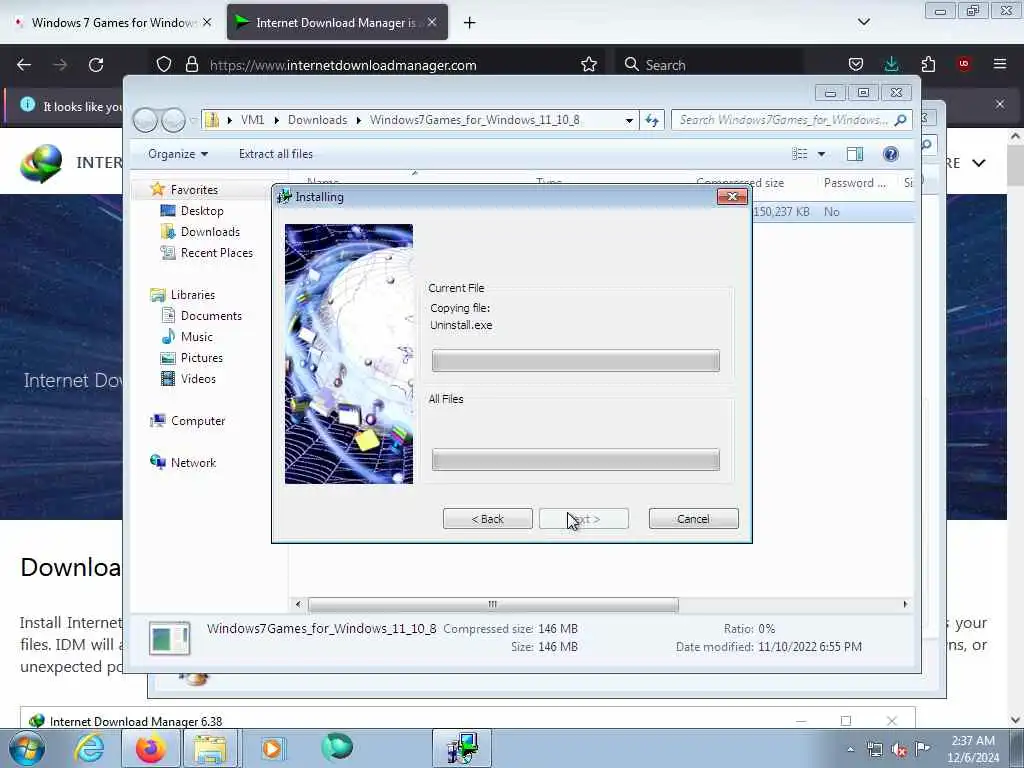This screenshot has height=768, width=1024.
Task: Open Windows Media Player from taskbar
Action: click(272, 748)
